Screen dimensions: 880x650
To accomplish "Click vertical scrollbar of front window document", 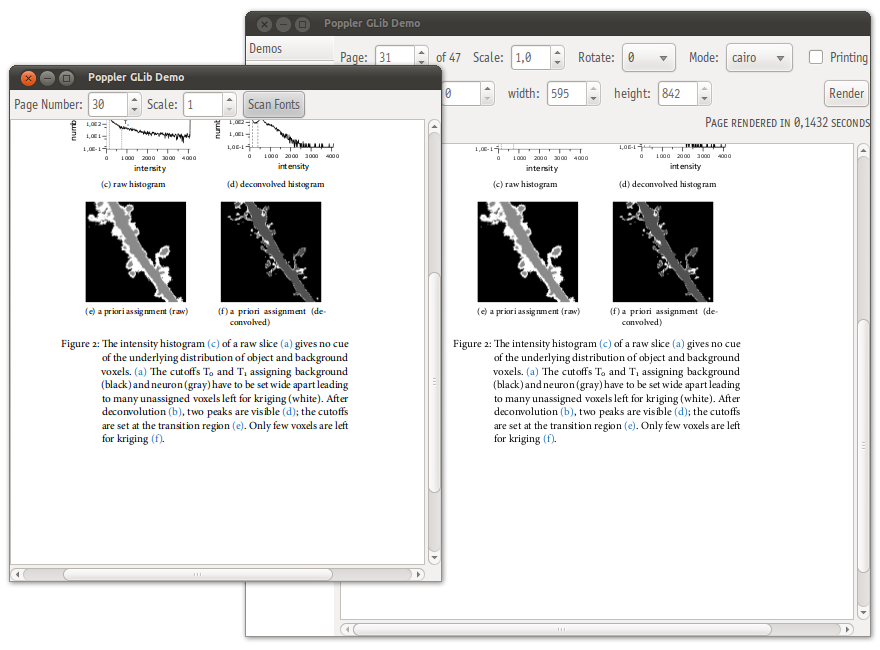I will [x=433, y=380].
